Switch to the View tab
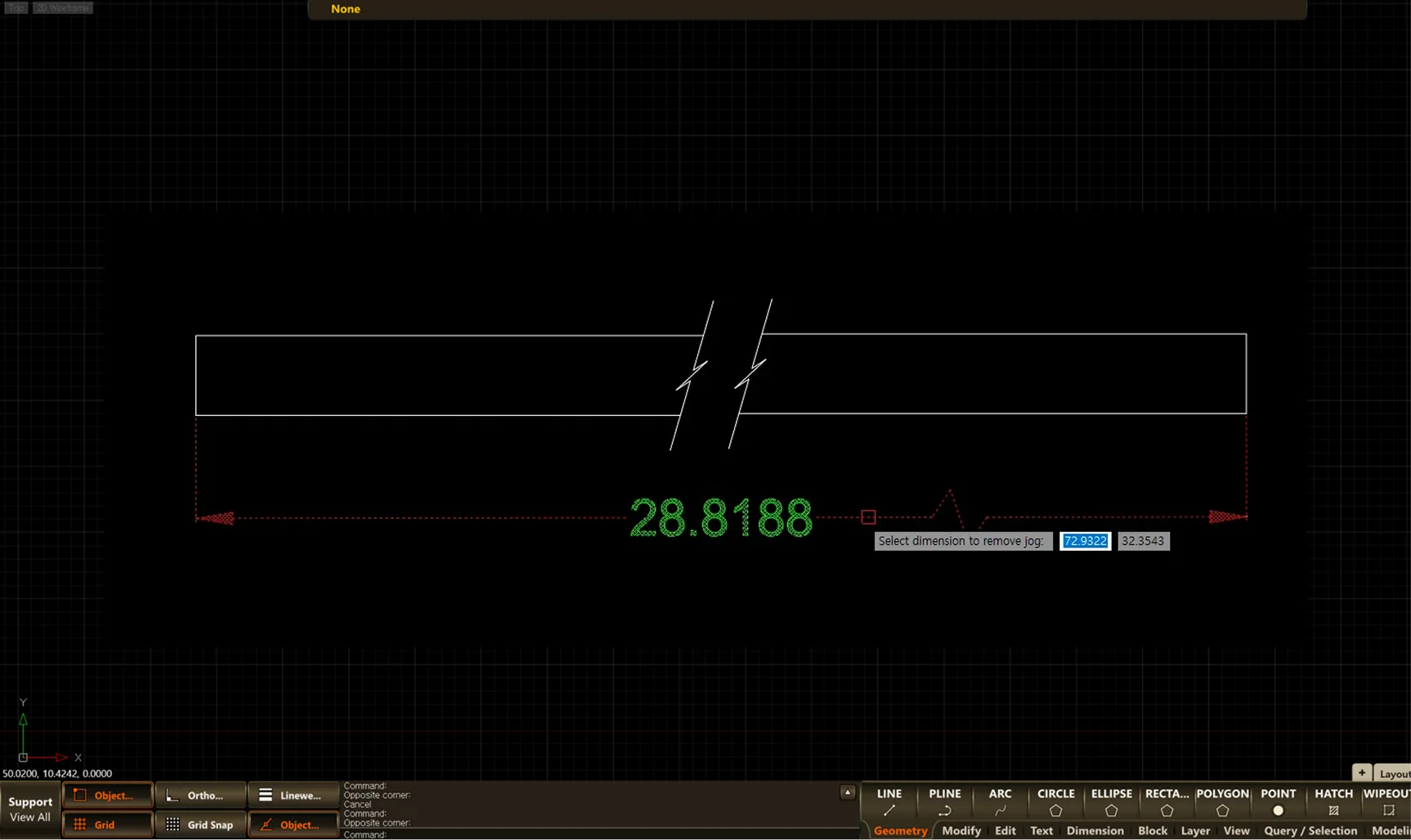This screenshot has height=840, width=1411. (x=1236, y=830)
